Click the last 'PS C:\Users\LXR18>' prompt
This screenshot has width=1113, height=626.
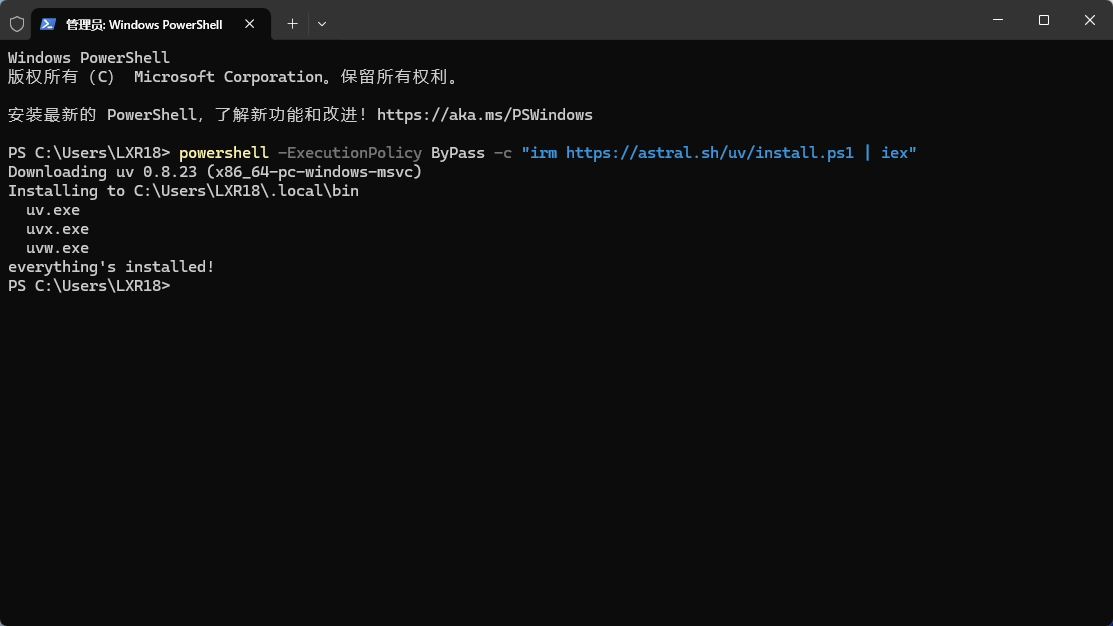point(89,286)
